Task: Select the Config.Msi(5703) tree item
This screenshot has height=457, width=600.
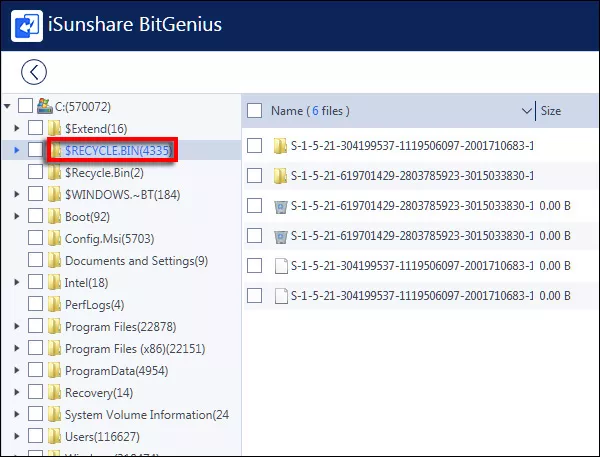Action: click(x=109, y=239)
